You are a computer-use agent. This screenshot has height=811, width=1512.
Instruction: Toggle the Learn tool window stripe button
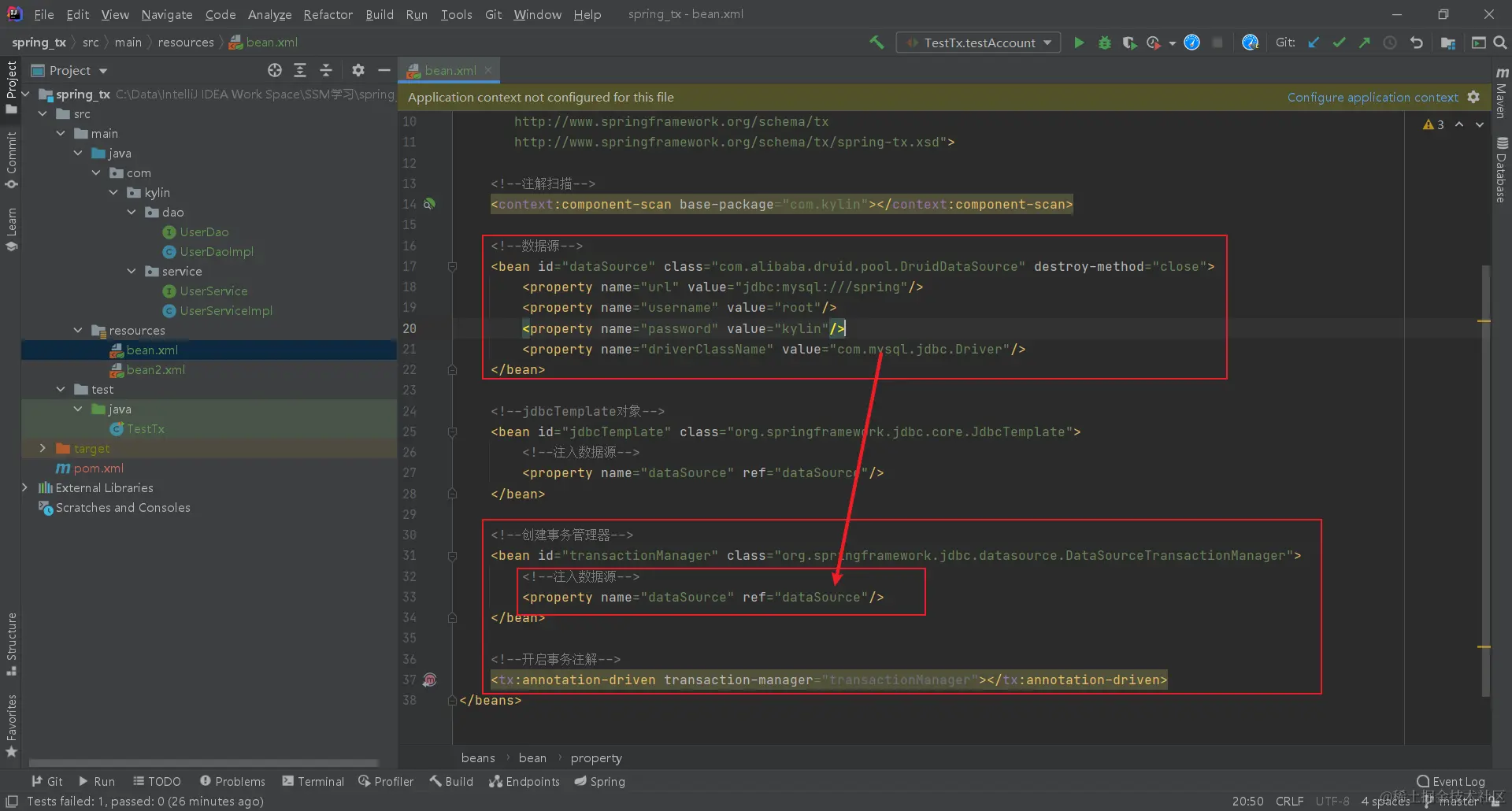coord(11,229)
